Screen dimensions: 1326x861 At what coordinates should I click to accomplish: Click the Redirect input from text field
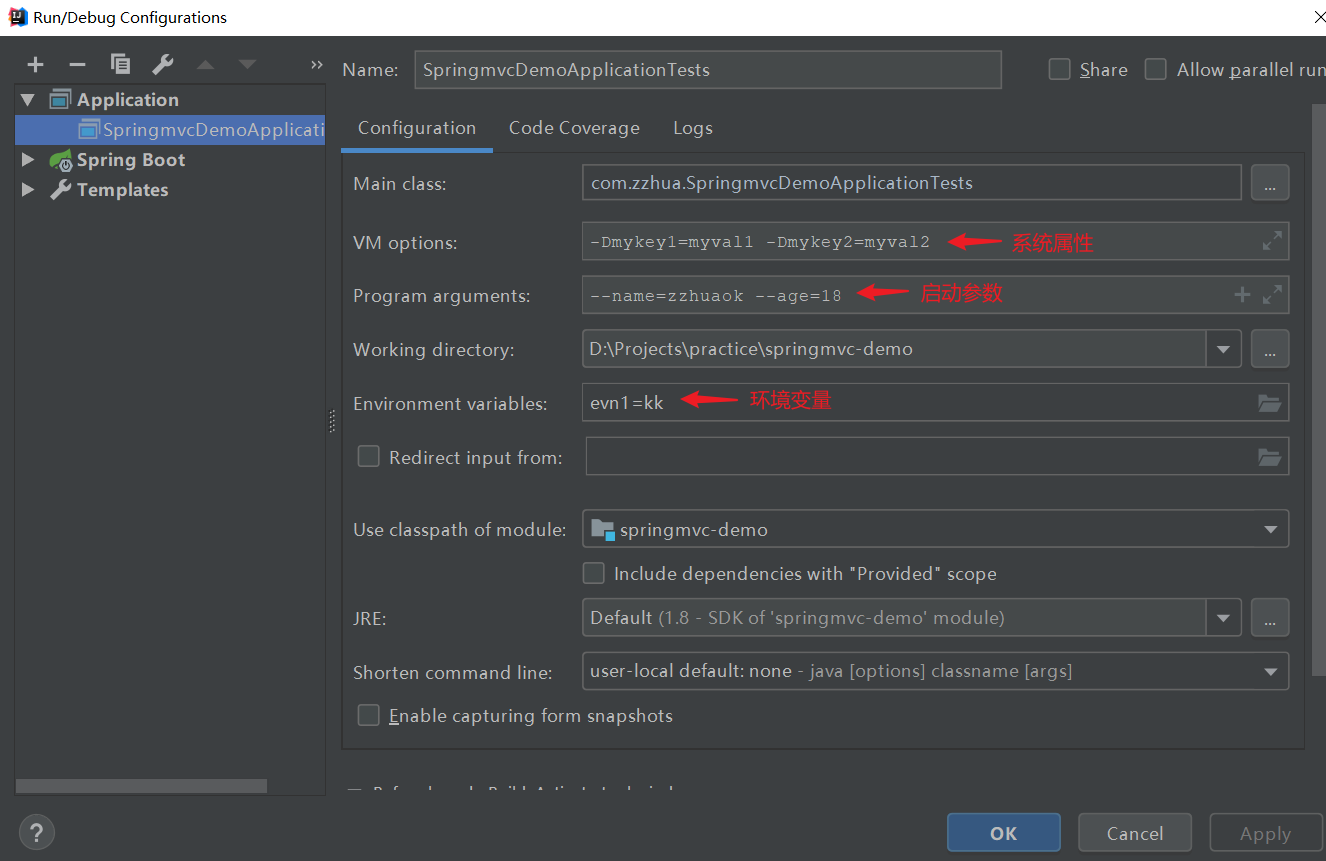[937, 457]
